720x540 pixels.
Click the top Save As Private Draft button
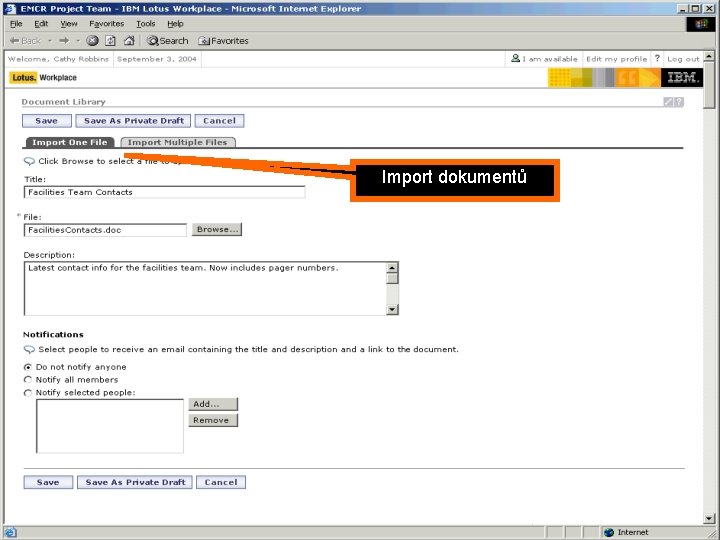point(133,121)
